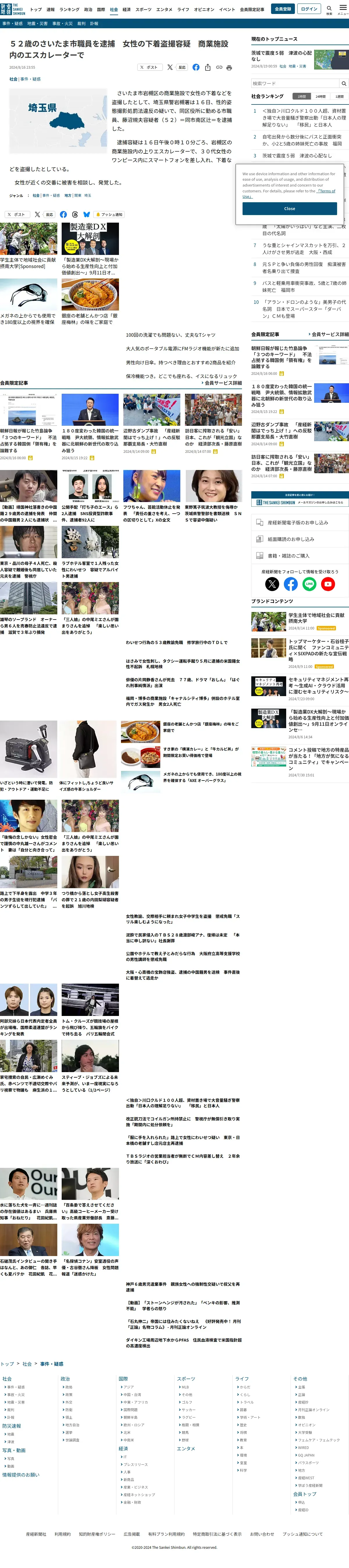
Task: Open 産経新聞電子版のお申し込み link
Action: (x=300, y=522)
